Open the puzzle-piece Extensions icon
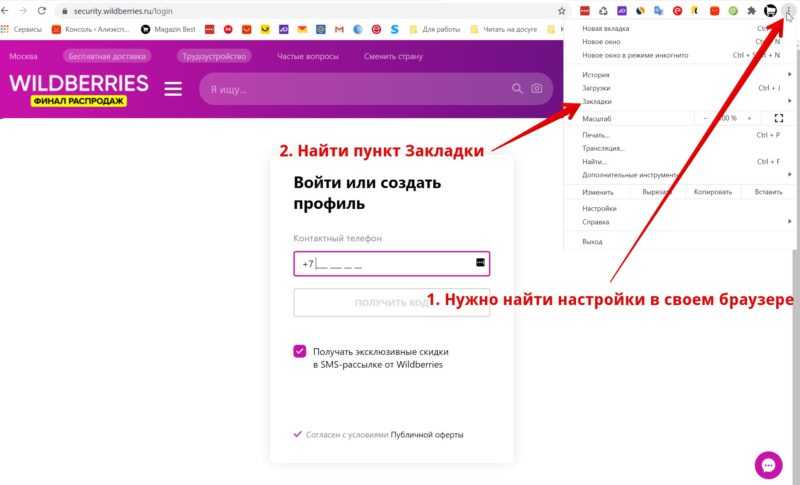This screenshot has height=485, width=800. [751, 11]
